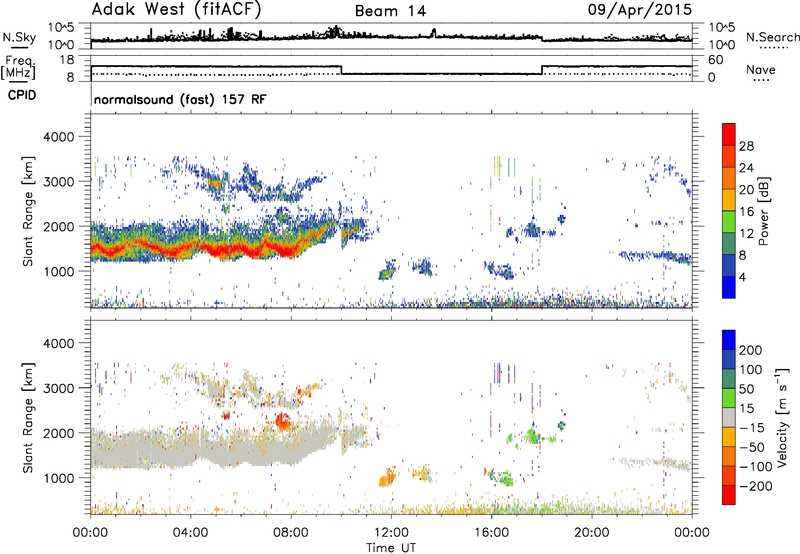Viewport: 800px width, 554px height.
Task: Click the 'Velocity [m s-1]' color bar label
Action: tap(781, 417)
